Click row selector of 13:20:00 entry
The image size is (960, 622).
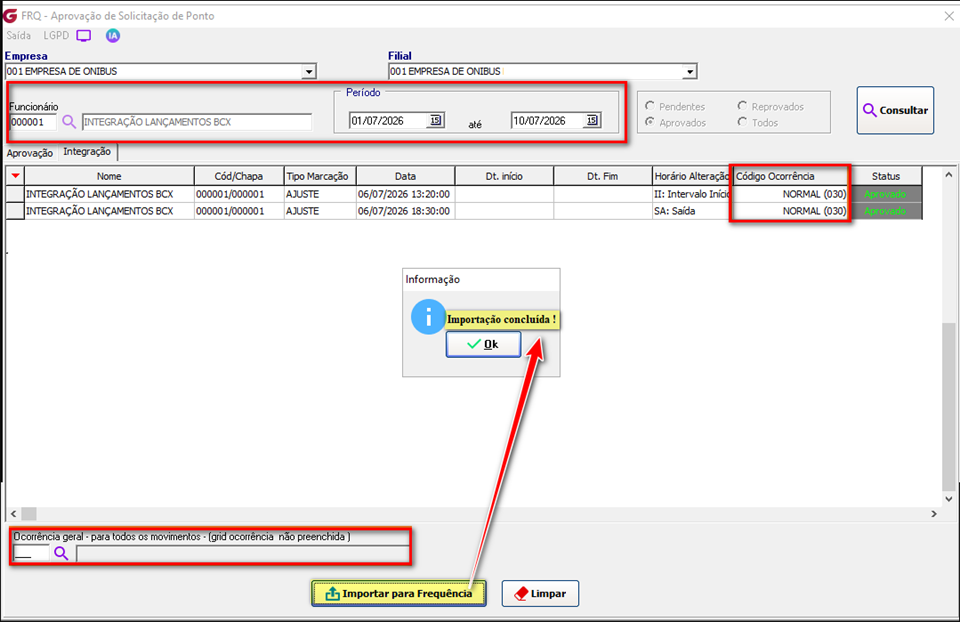pyautogui.click(x=15, y=194)
